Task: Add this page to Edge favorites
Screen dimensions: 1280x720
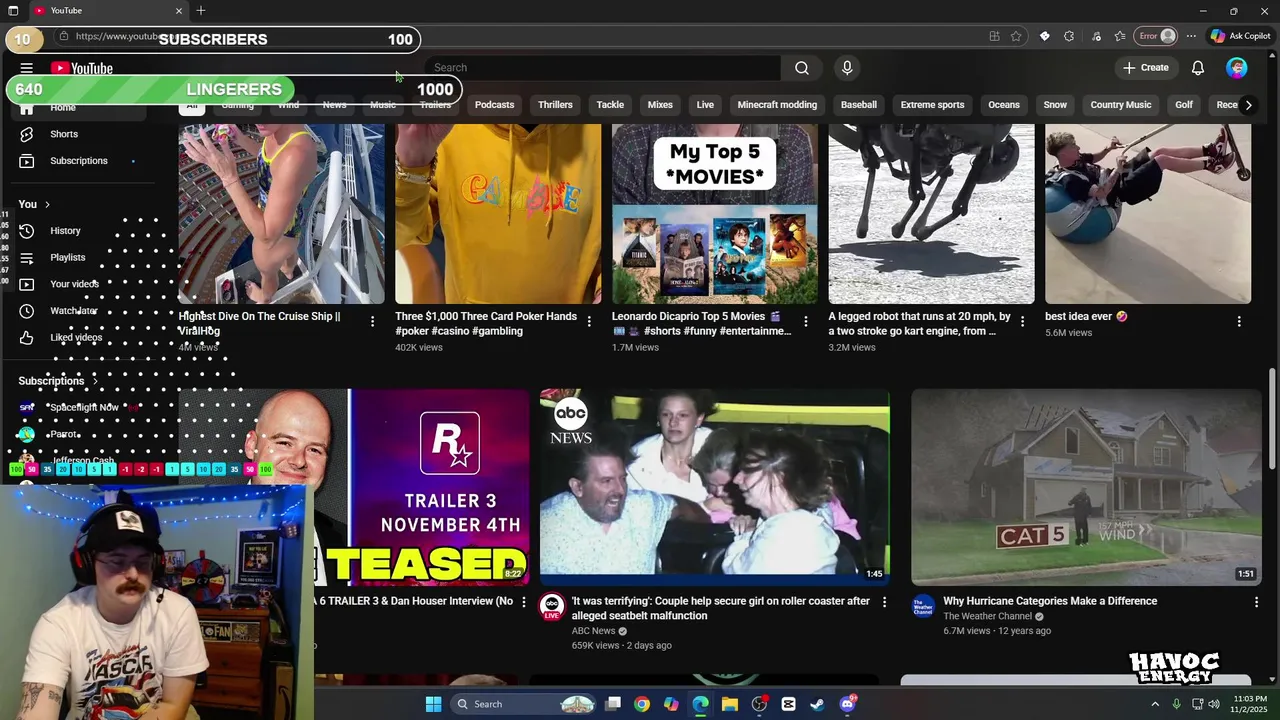Action: [x=1016, y=36]
